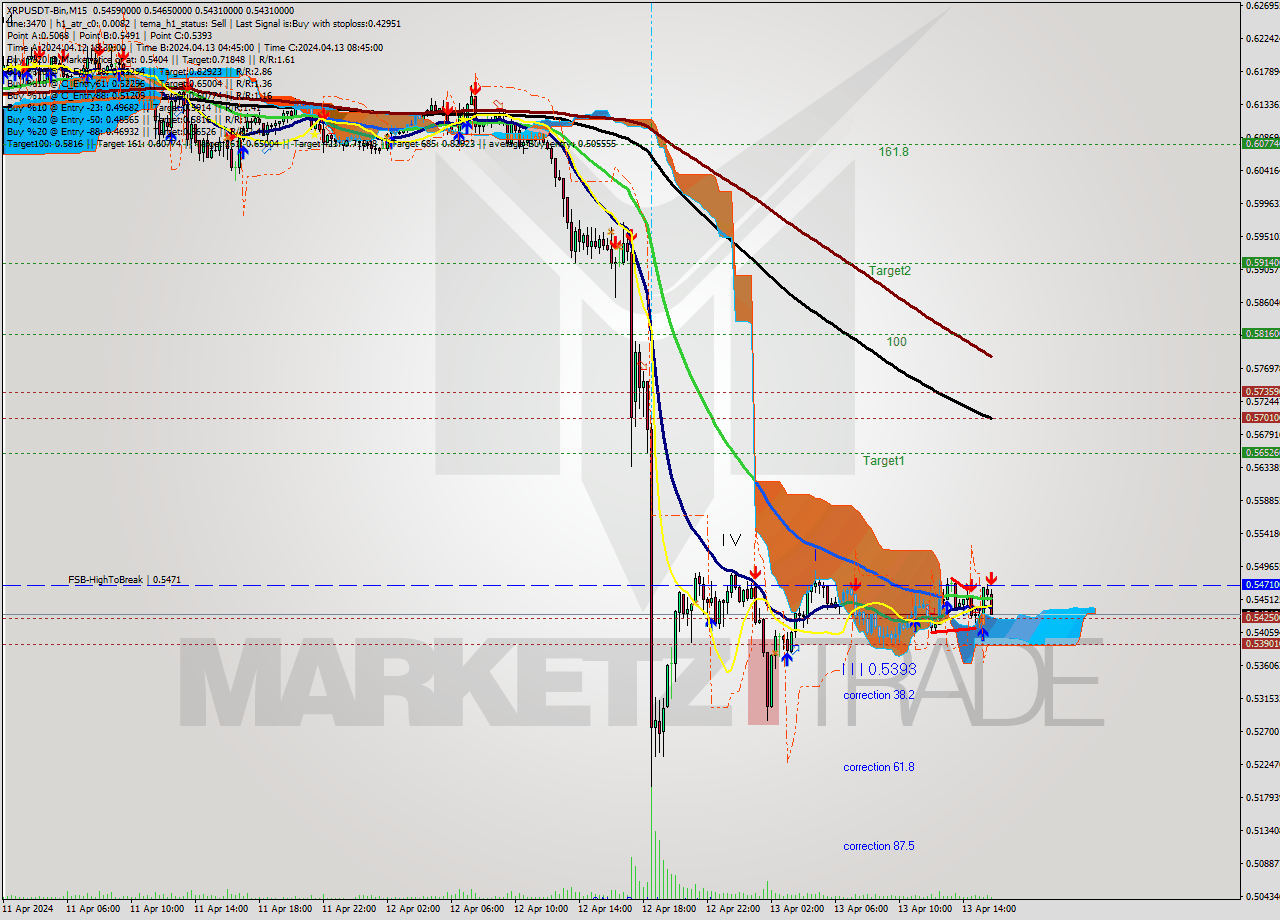1280x920 pixels.
Task: Click the 'FSB-HighToBreak | 0.5471' label
Action: [x=124, y=579]
